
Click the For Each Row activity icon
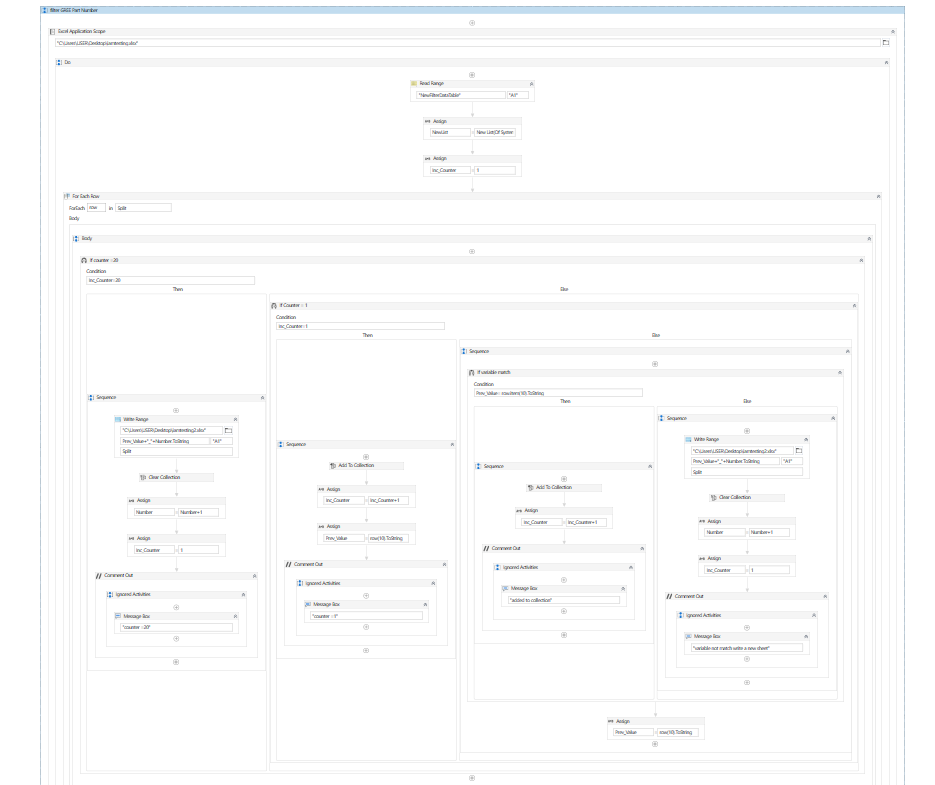coord(67,196)
